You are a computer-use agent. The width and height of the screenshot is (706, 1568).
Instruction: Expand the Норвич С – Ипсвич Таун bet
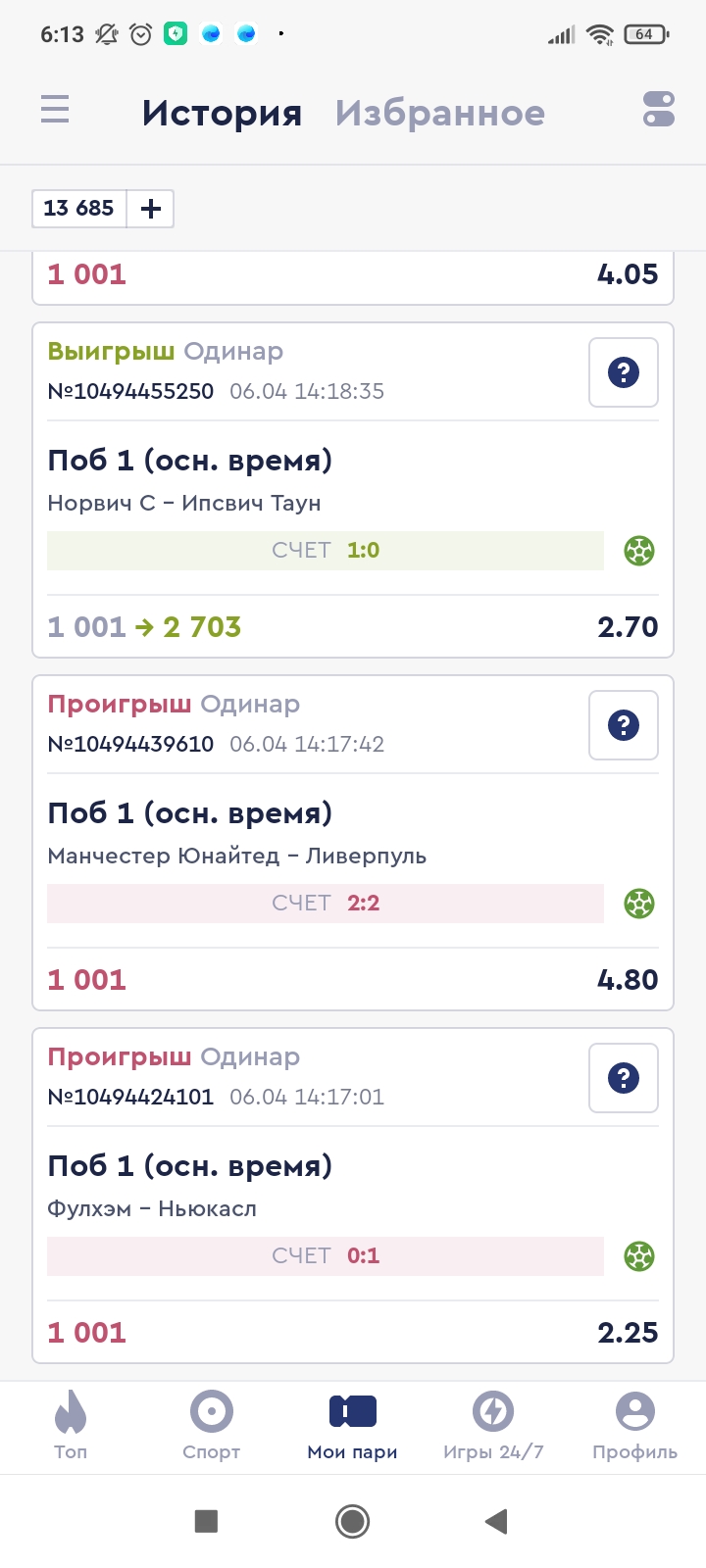point(294,480)
